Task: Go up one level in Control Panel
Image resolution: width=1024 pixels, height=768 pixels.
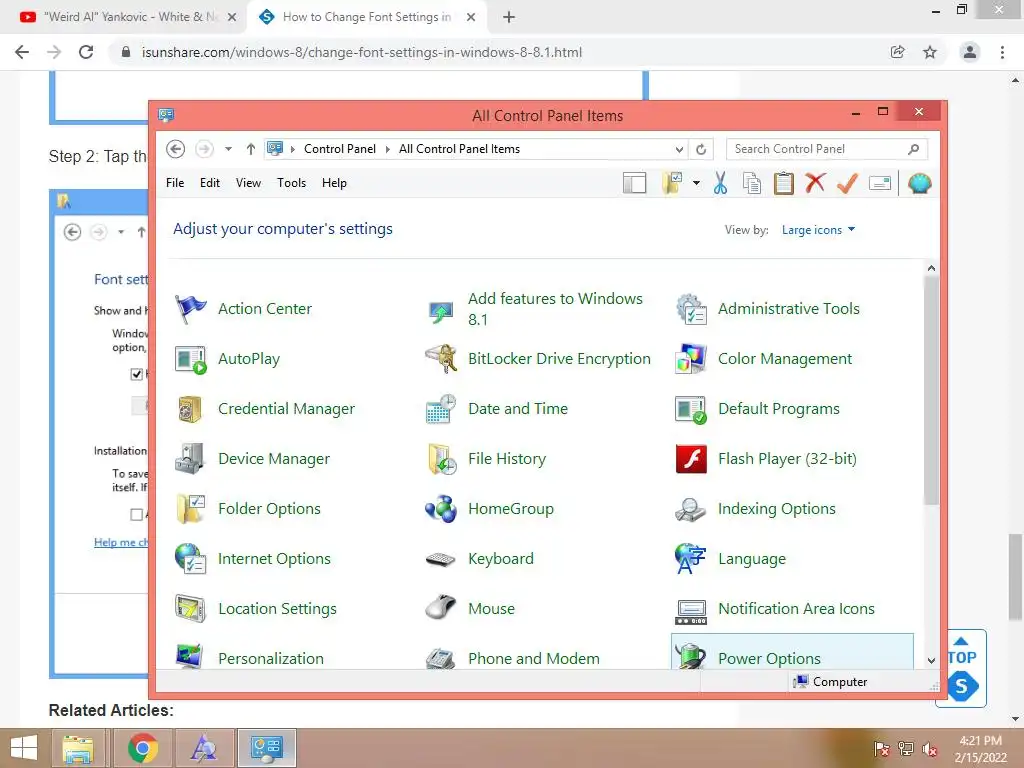Action: (251, 150)
